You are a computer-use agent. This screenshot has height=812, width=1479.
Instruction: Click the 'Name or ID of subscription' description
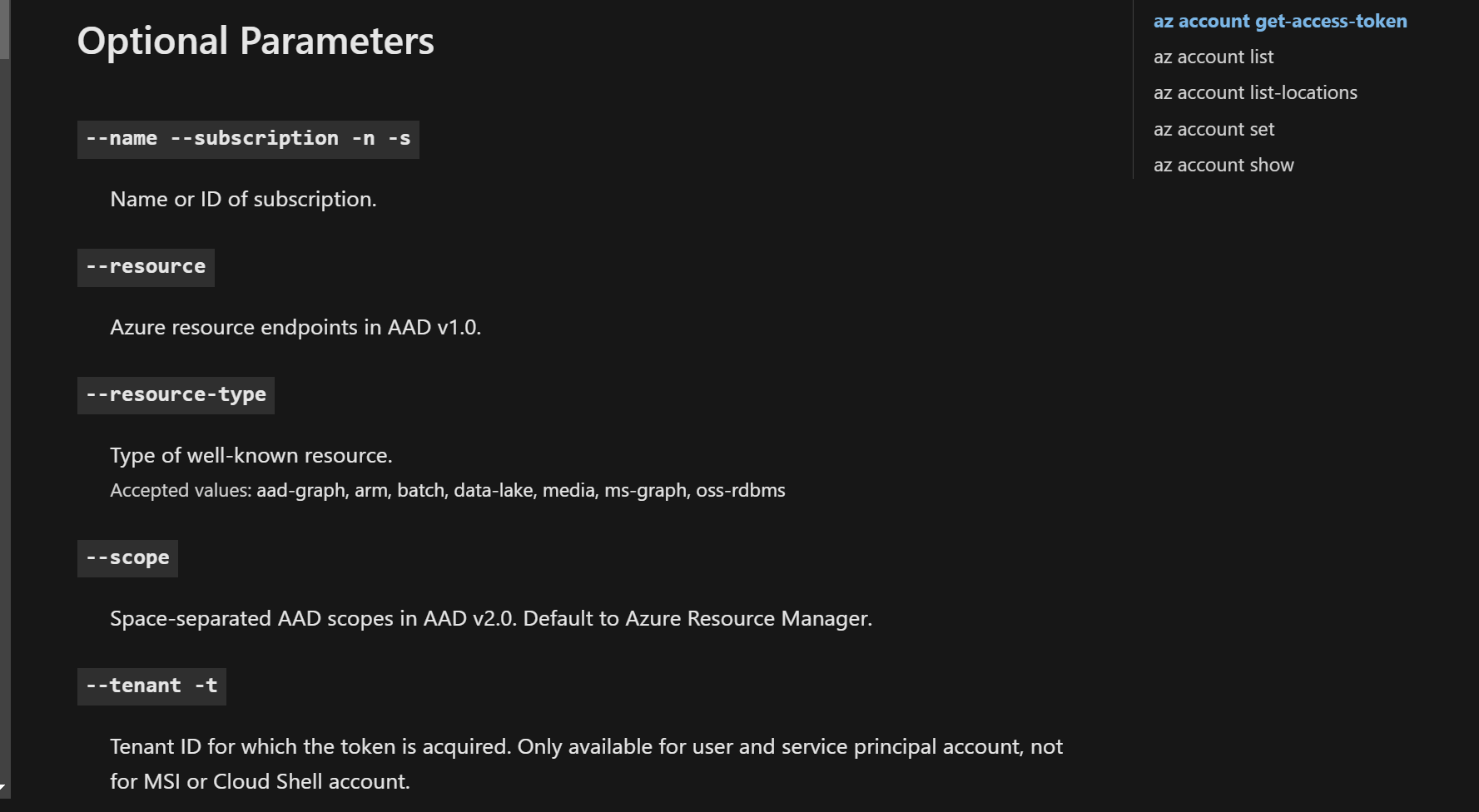243,200
